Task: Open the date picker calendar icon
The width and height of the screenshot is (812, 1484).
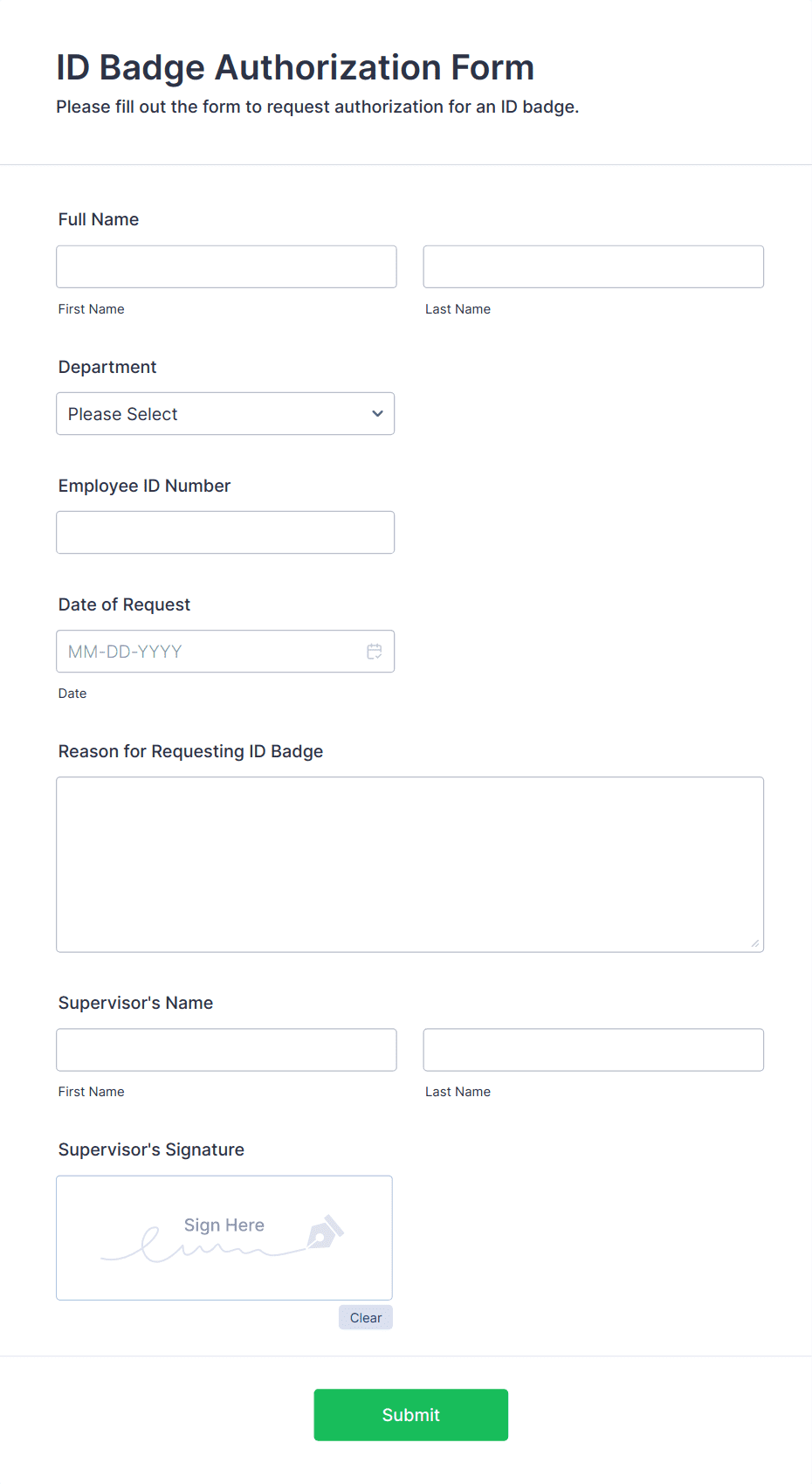Action: coord(374,651)
